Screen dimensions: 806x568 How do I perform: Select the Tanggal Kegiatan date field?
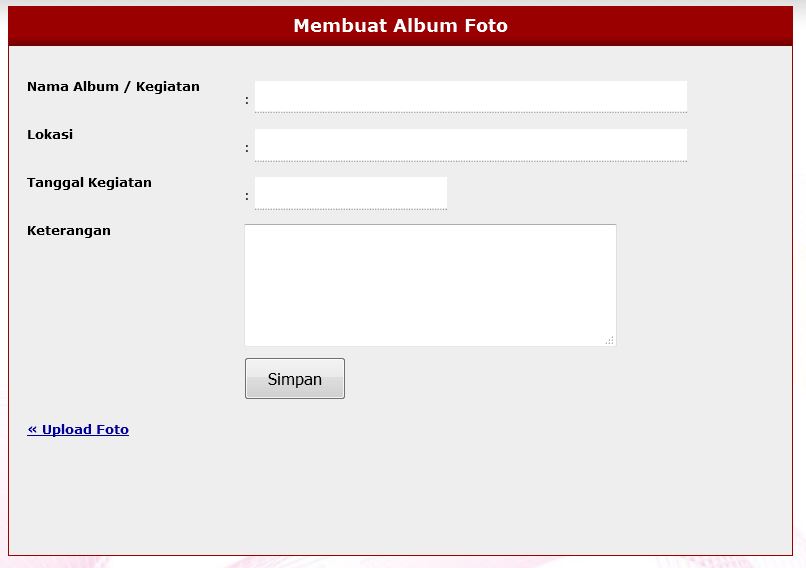tap(350, 192)
